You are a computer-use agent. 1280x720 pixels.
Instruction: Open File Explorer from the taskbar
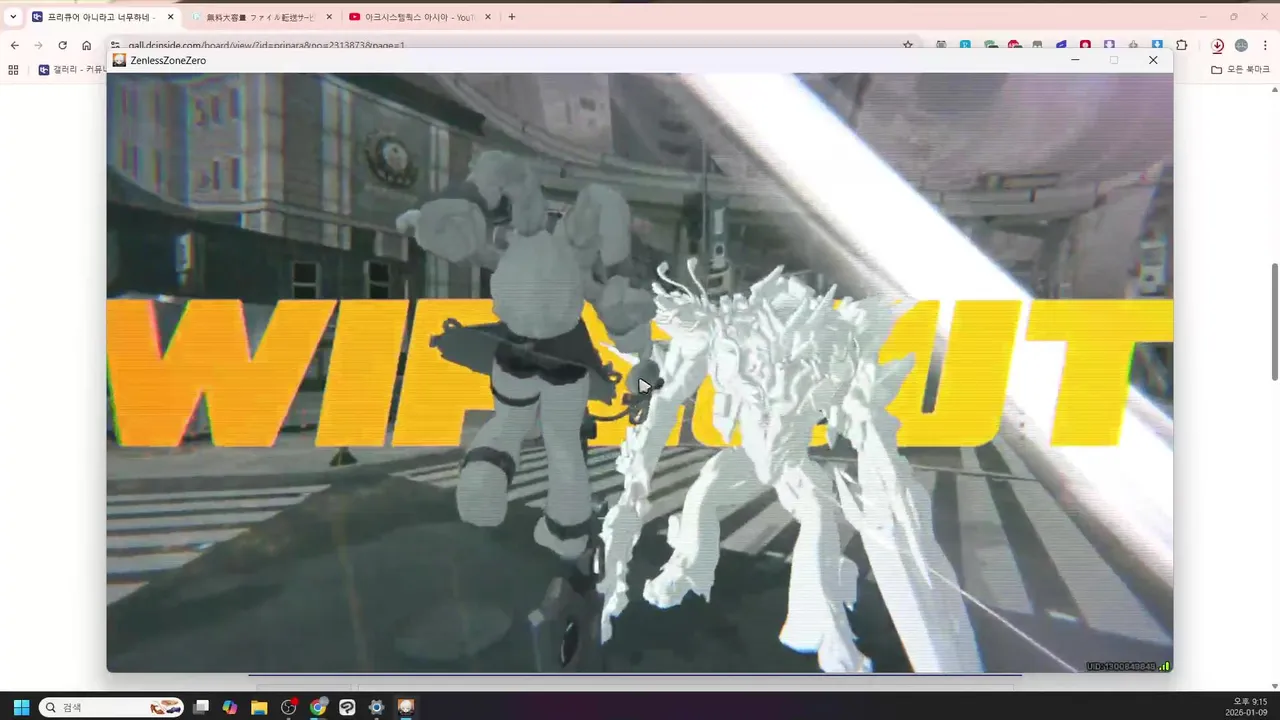click(259, 707)
